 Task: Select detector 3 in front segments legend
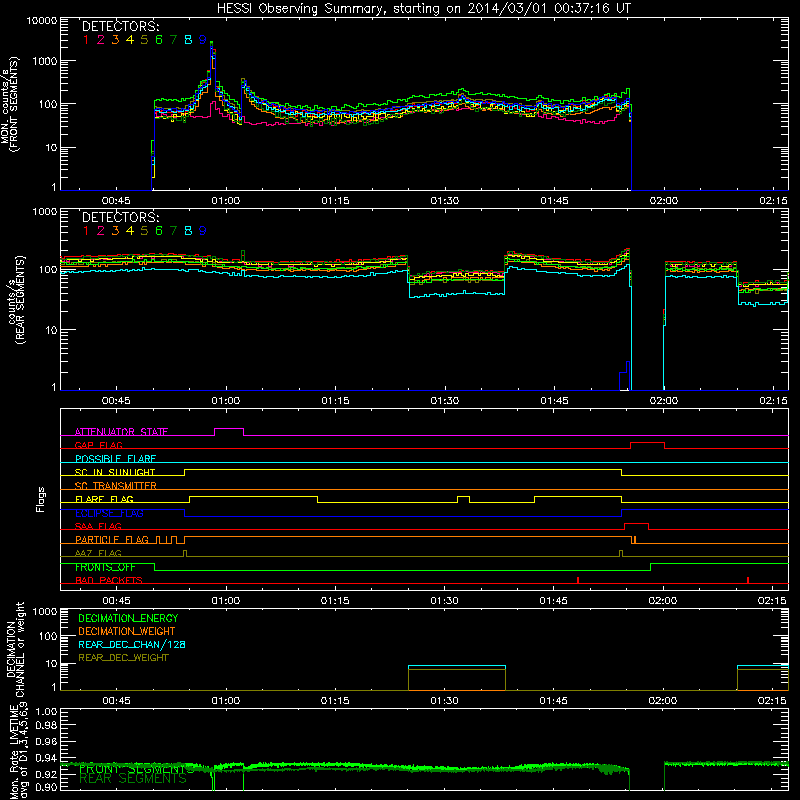pyautogui.click(x=115, y=40)
